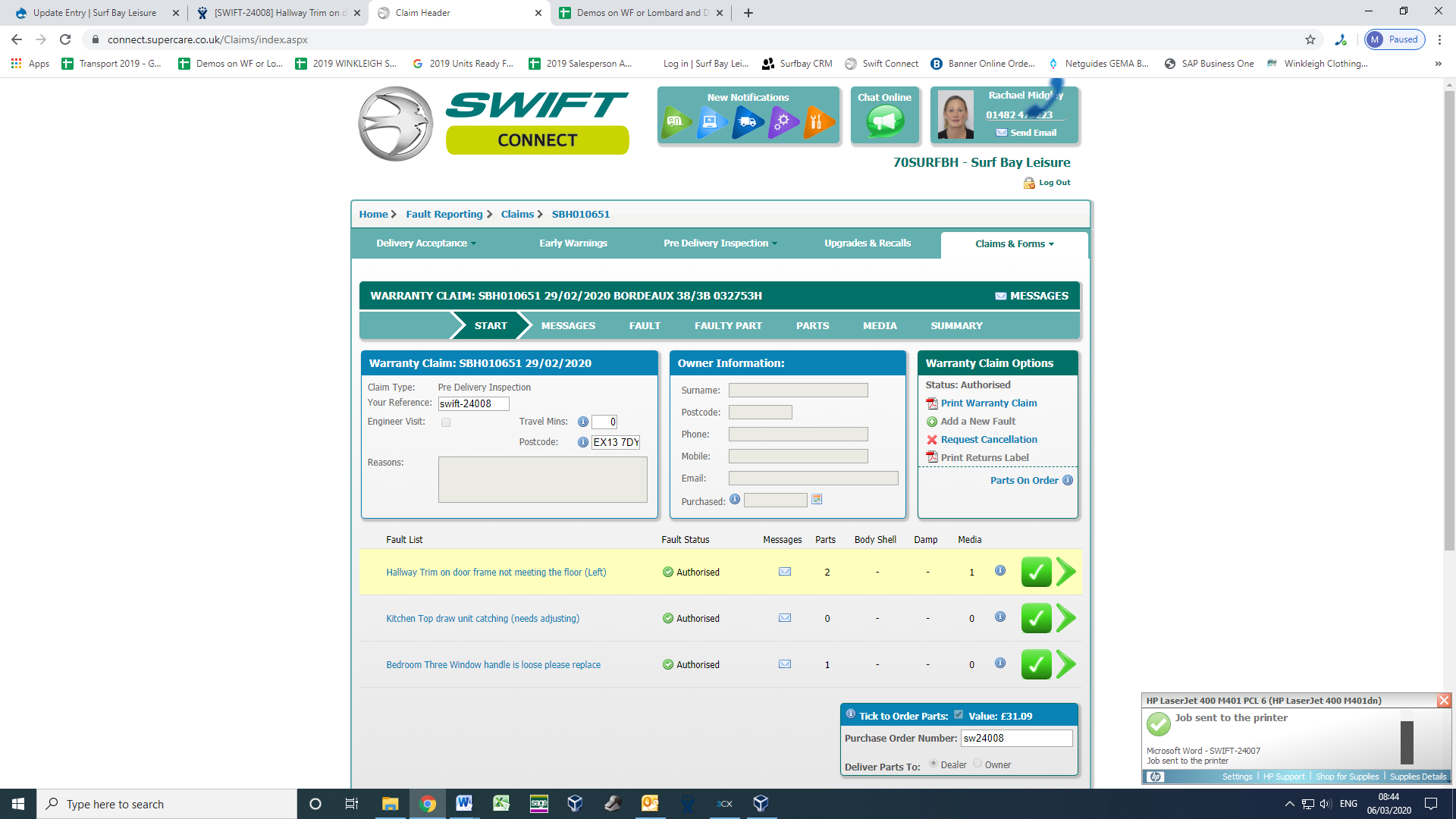Switch to the FAULTY PART step tab
The image size is (1456, 819).
click(728, 326)
